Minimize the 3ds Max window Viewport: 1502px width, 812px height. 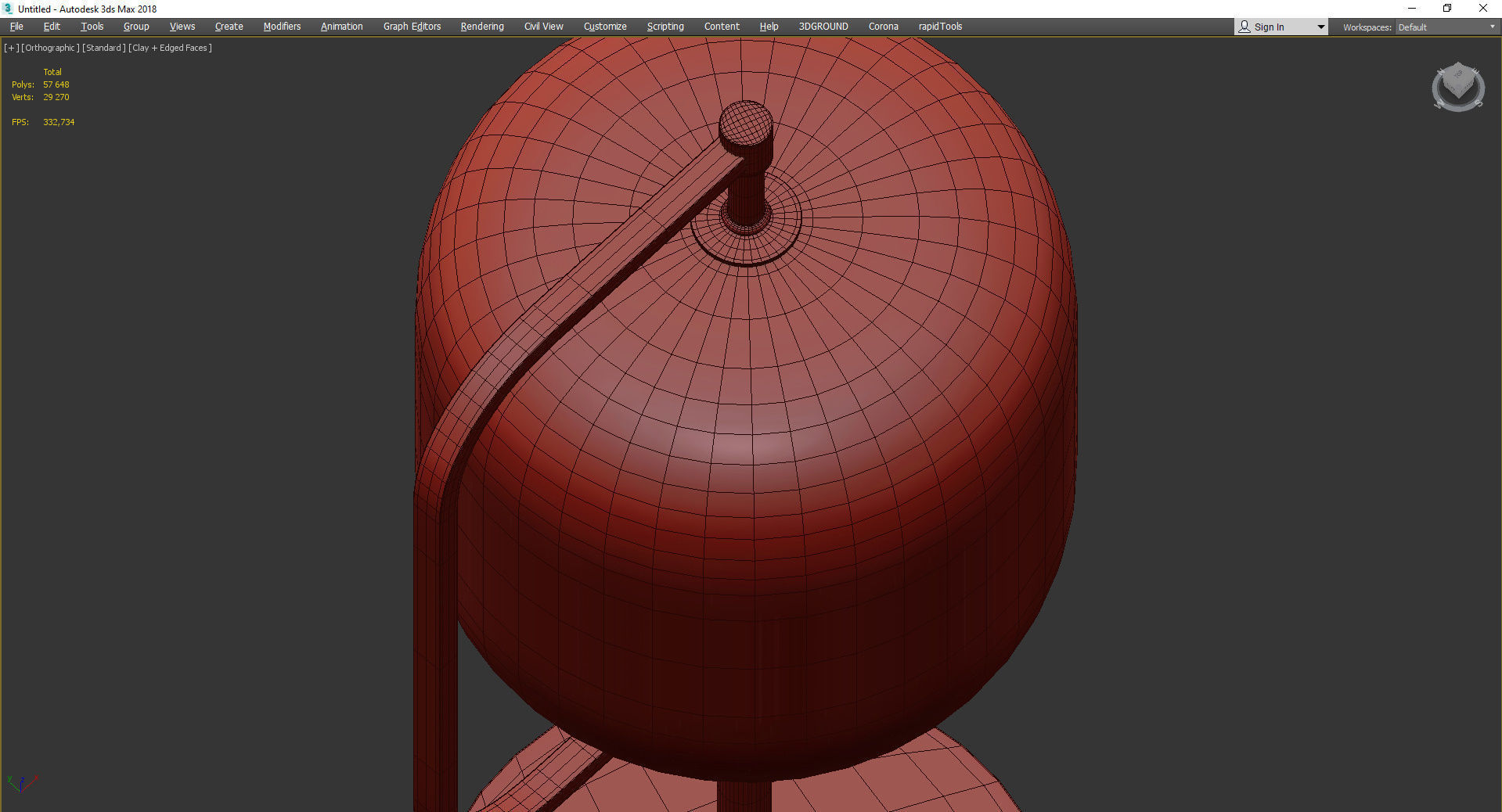point(1412,9)
